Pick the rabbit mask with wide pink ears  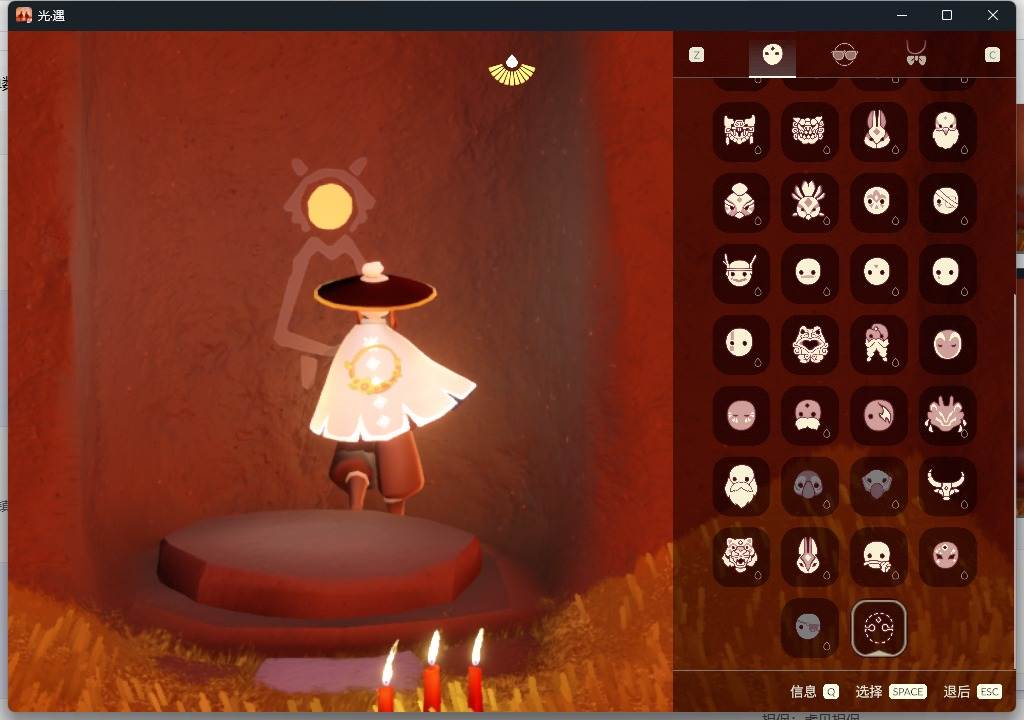[x=878, y=131]
